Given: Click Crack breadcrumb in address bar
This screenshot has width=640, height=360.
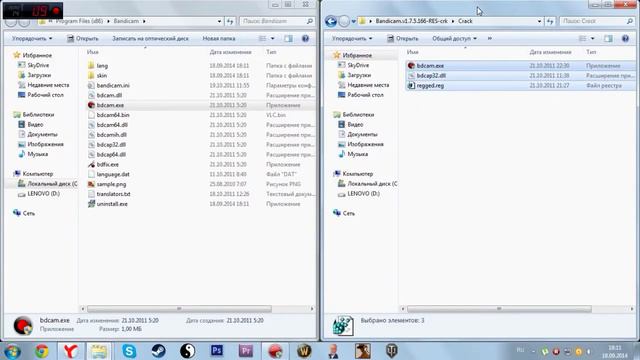Looking at the screenshot, I should [x=465, y=21].
